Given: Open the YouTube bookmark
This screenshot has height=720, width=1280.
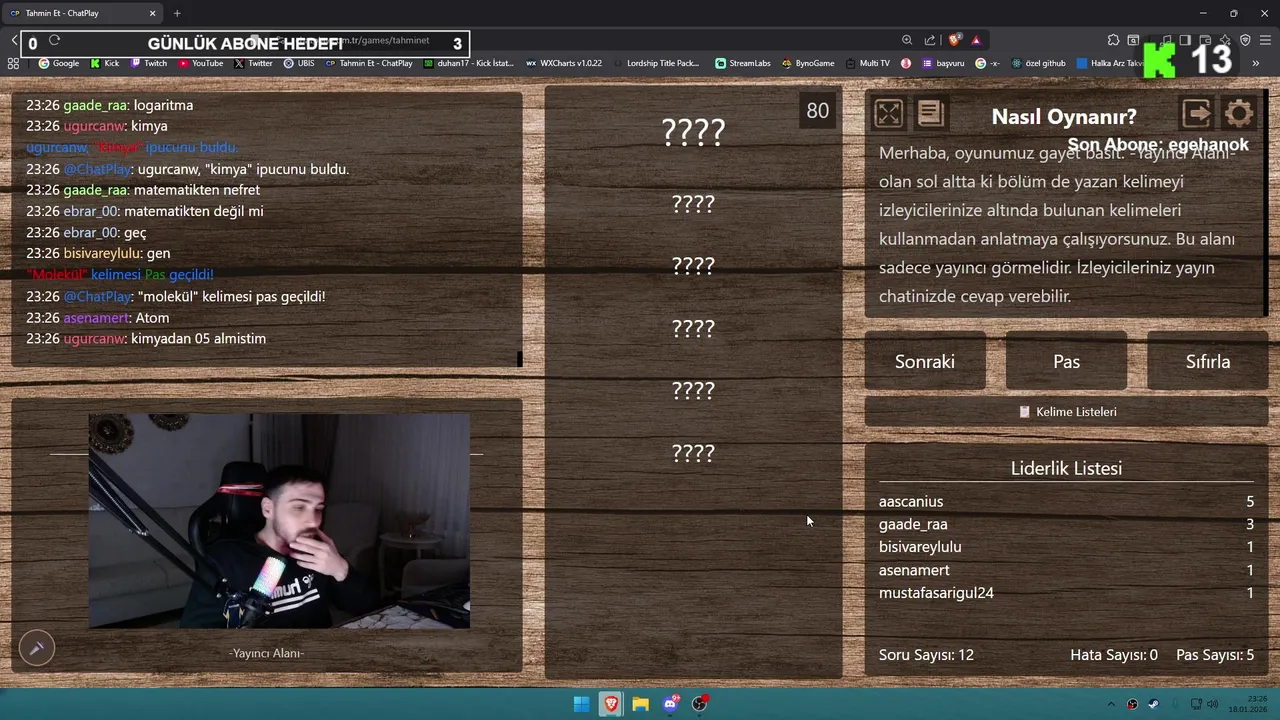Looking at the screenshot, I should coord(201,63).
